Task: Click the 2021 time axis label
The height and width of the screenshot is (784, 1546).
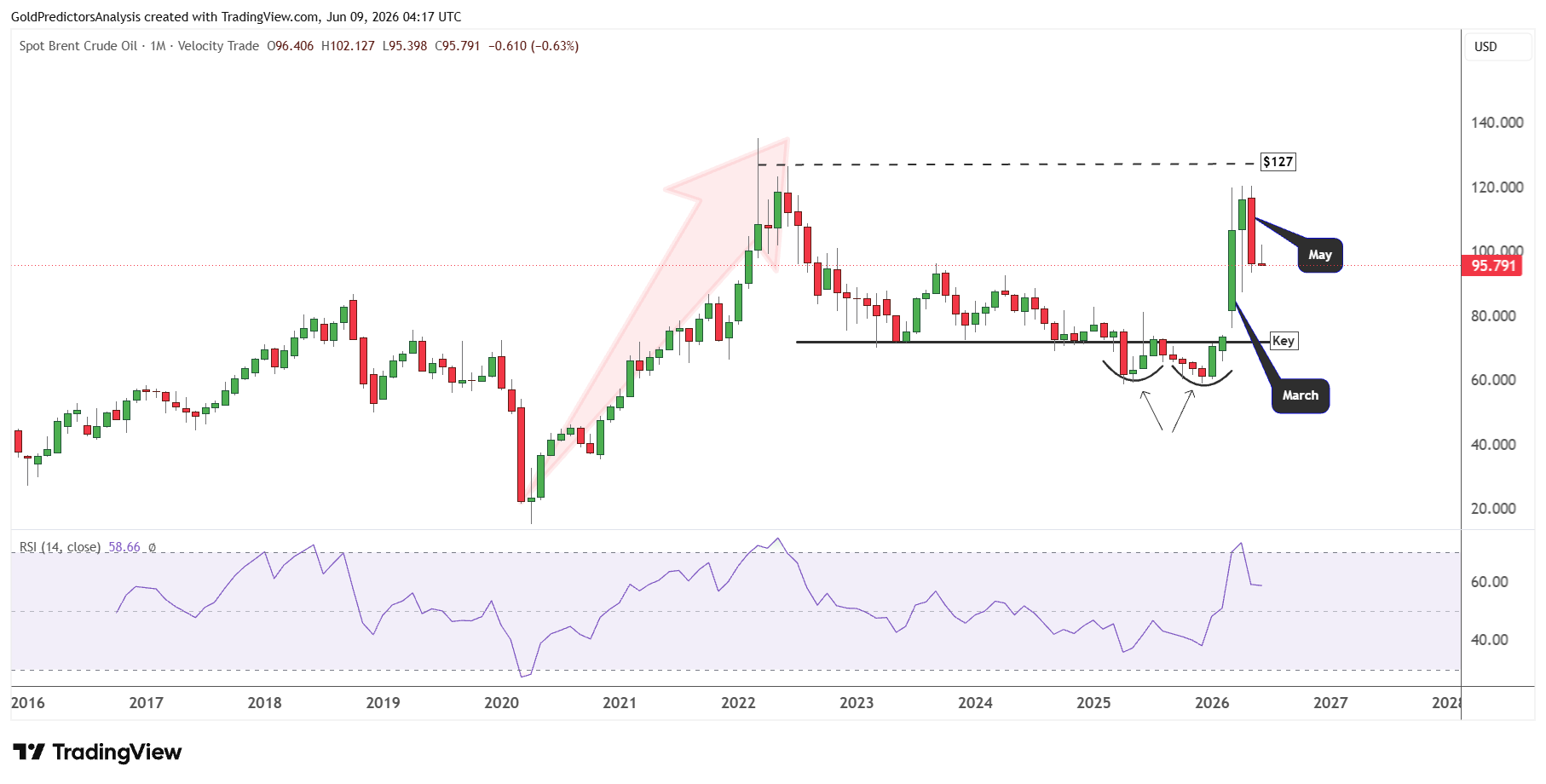Action: point(620,703)
